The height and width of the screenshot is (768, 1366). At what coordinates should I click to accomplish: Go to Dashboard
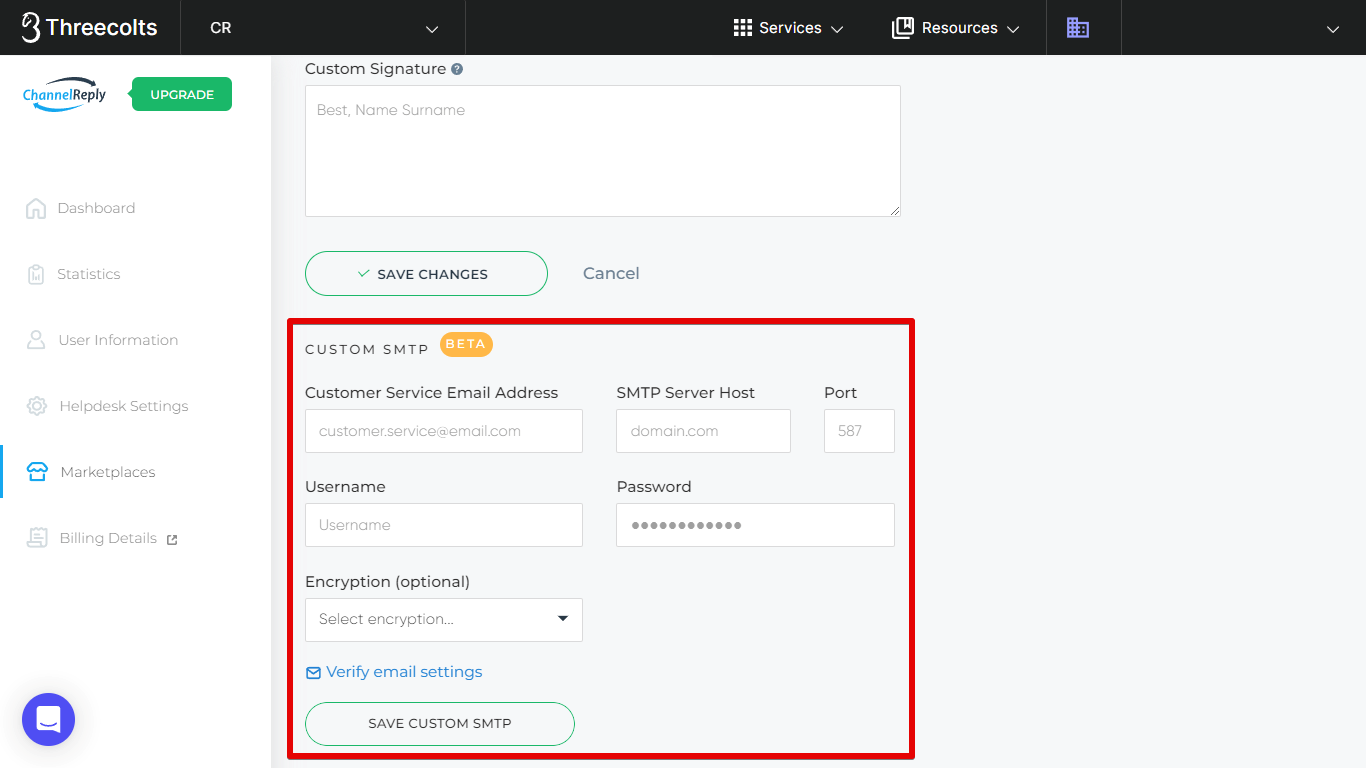click(96, 208)
